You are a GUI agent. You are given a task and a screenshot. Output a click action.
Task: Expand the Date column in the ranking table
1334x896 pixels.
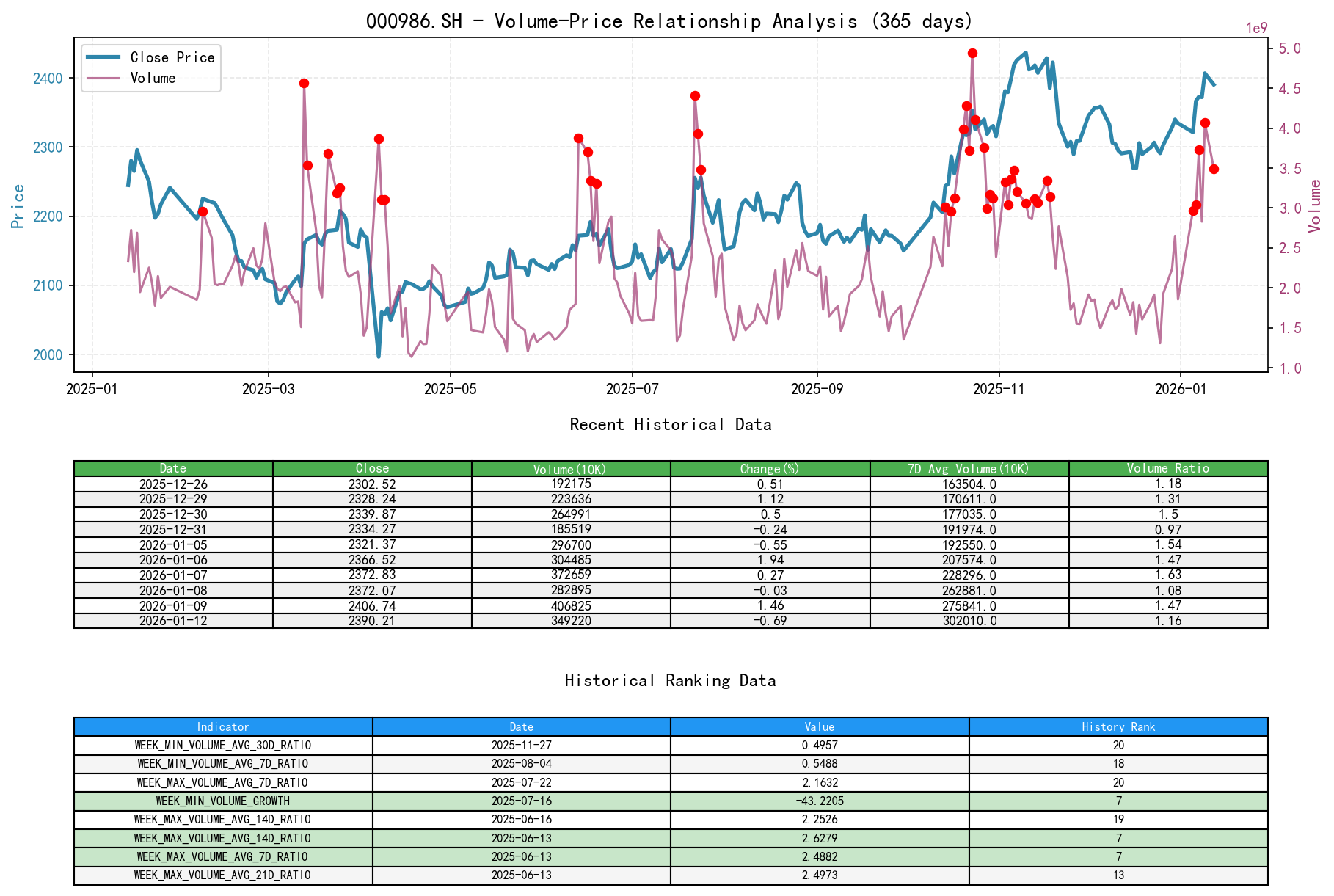[521, 726]
